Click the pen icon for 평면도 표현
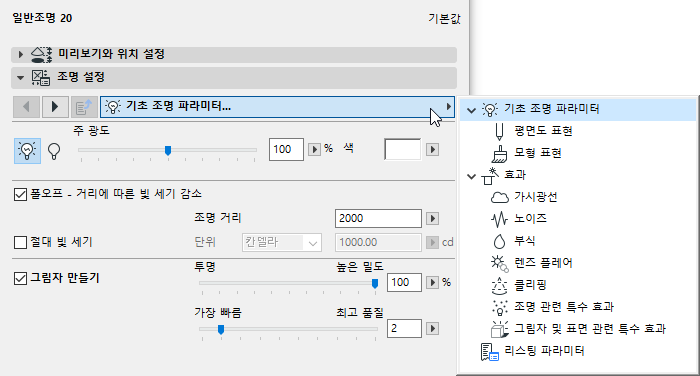This screenshot has height=376, width=700. click(x=499, y=131)
